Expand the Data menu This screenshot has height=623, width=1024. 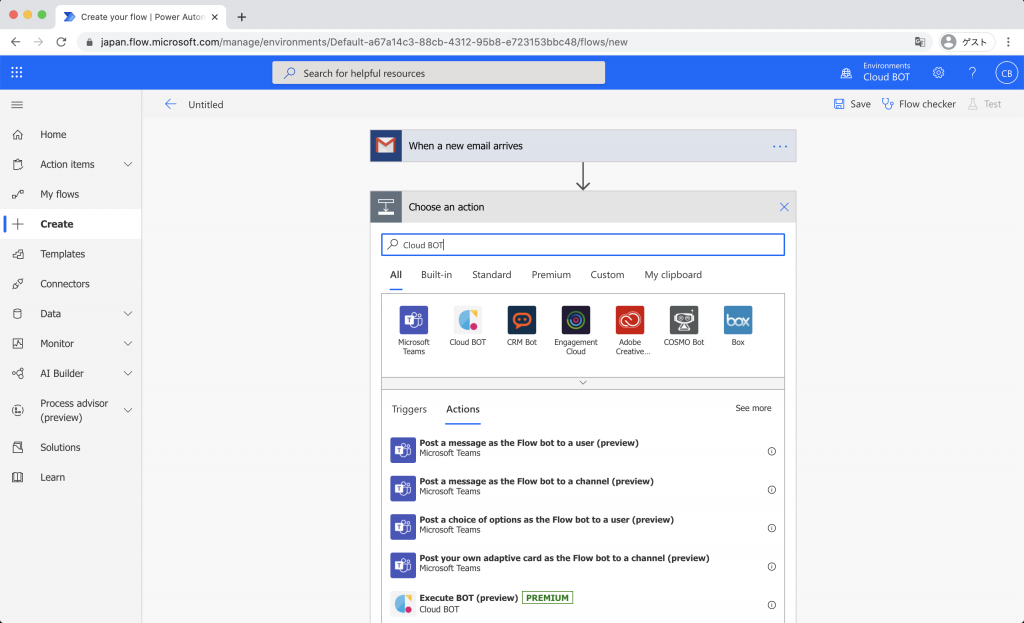pos(128,313)
